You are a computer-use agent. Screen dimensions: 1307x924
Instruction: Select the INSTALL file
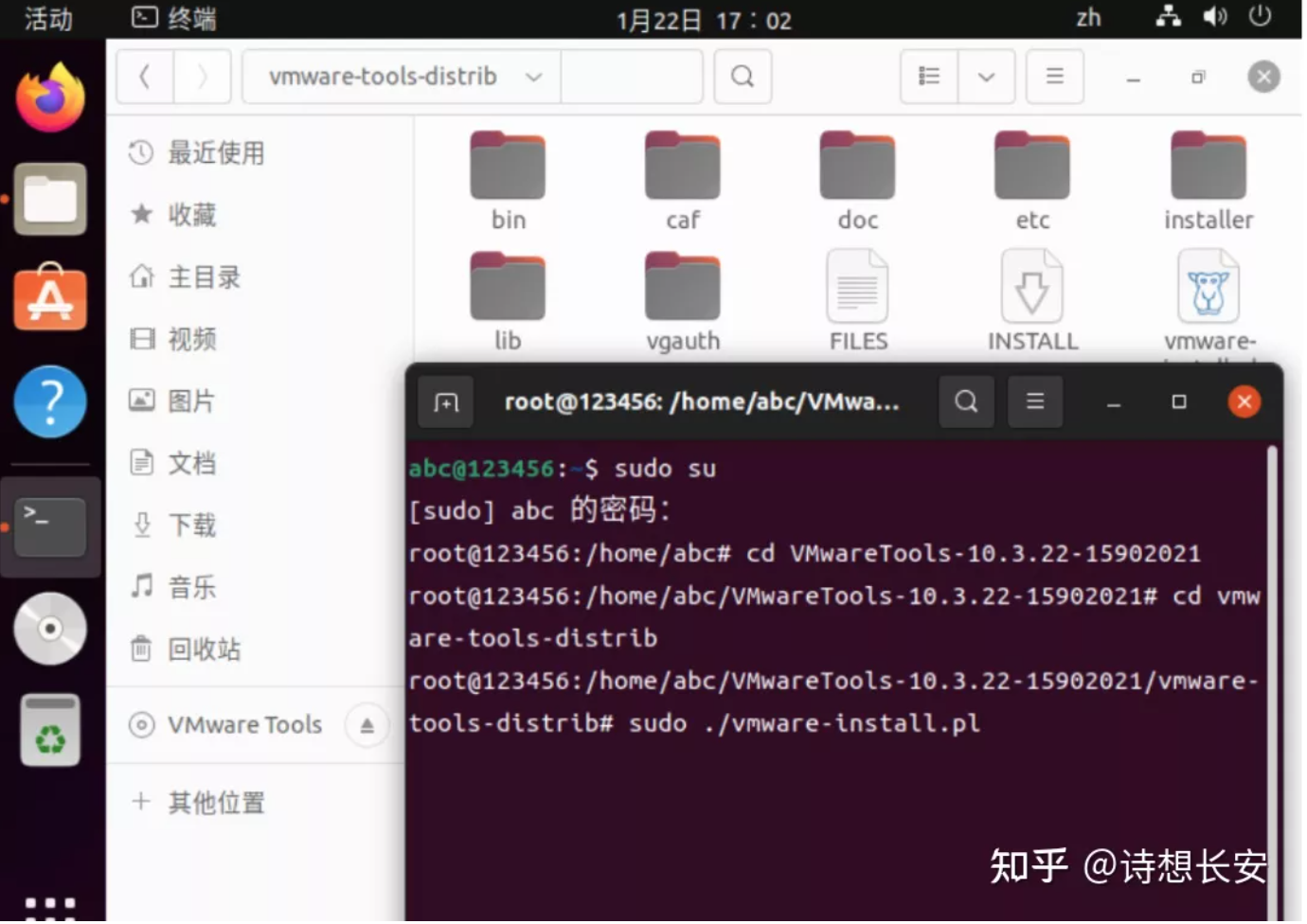(x=1032, y=302)
